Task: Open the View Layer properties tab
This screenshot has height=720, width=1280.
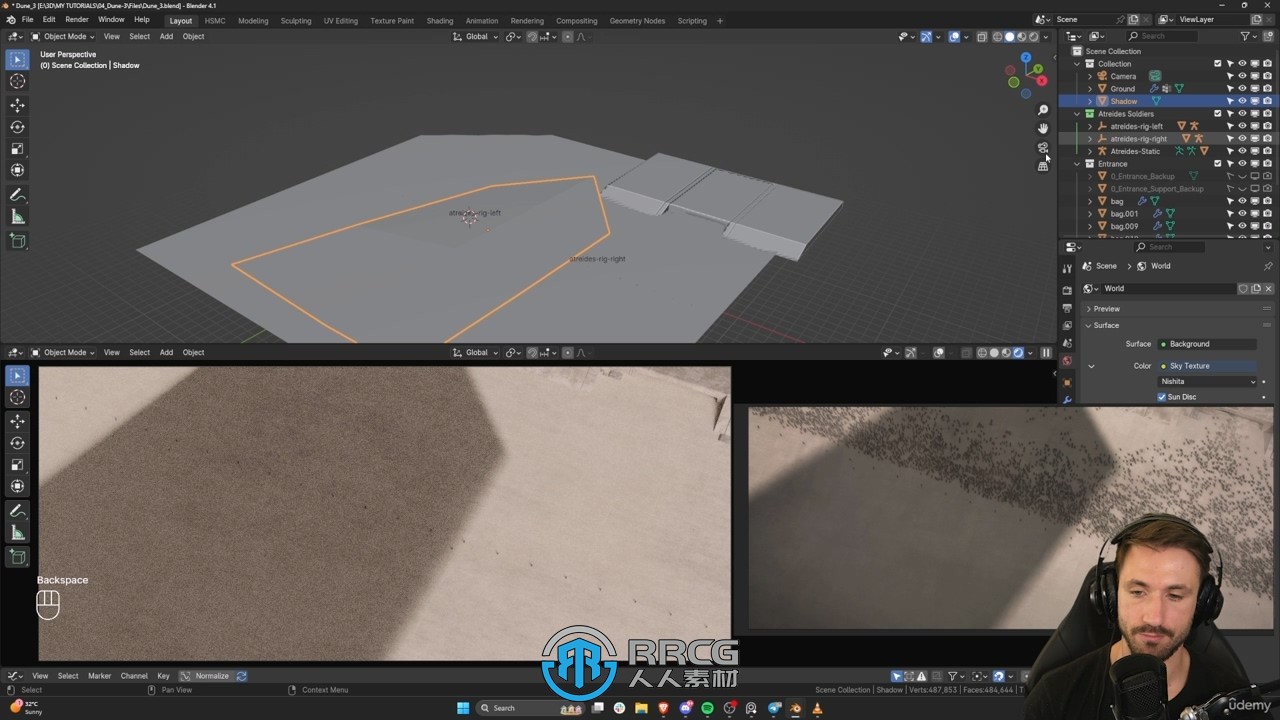Action: click(x=1067, y=326)
